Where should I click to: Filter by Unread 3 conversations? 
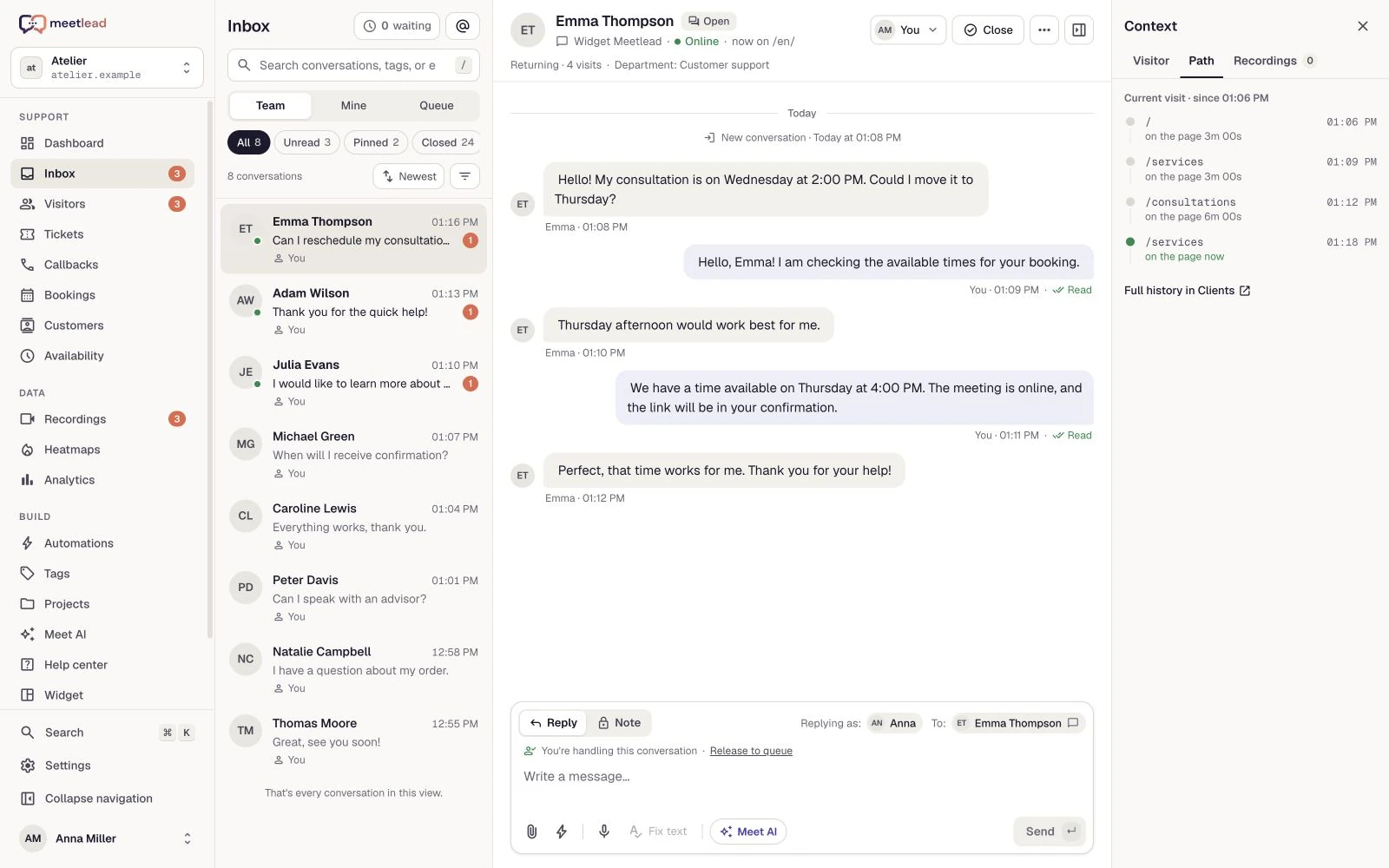[306, 142]
